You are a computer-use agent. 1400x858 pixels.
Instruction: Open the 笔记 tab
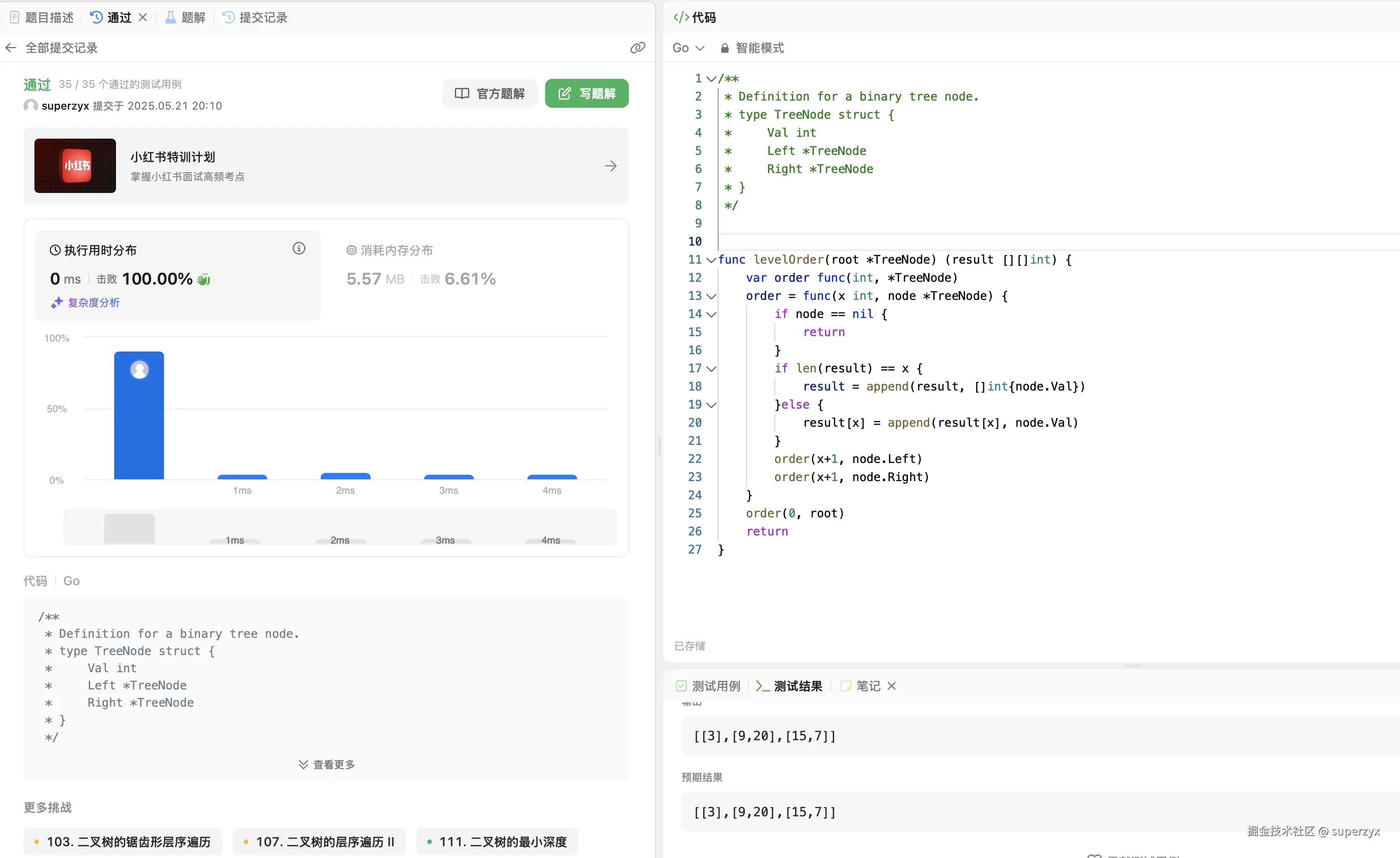(860, 686)
